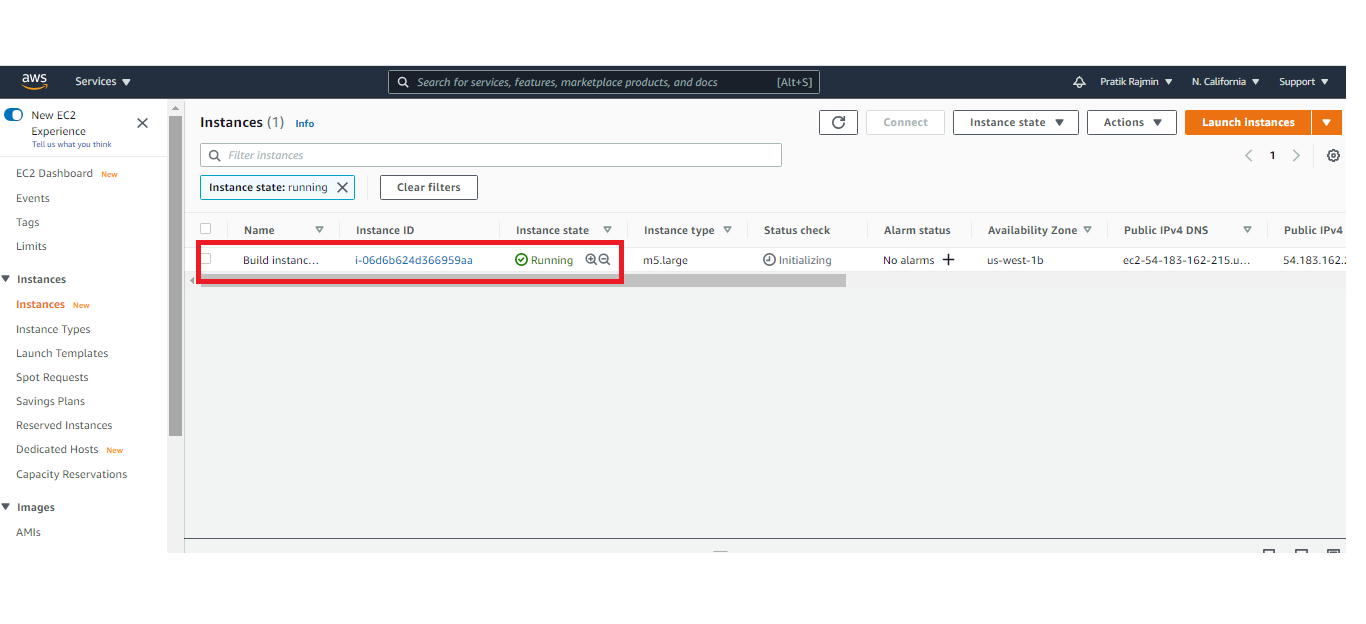
Task: Open Tags in sidebar
Action: (x=28, y=222)
